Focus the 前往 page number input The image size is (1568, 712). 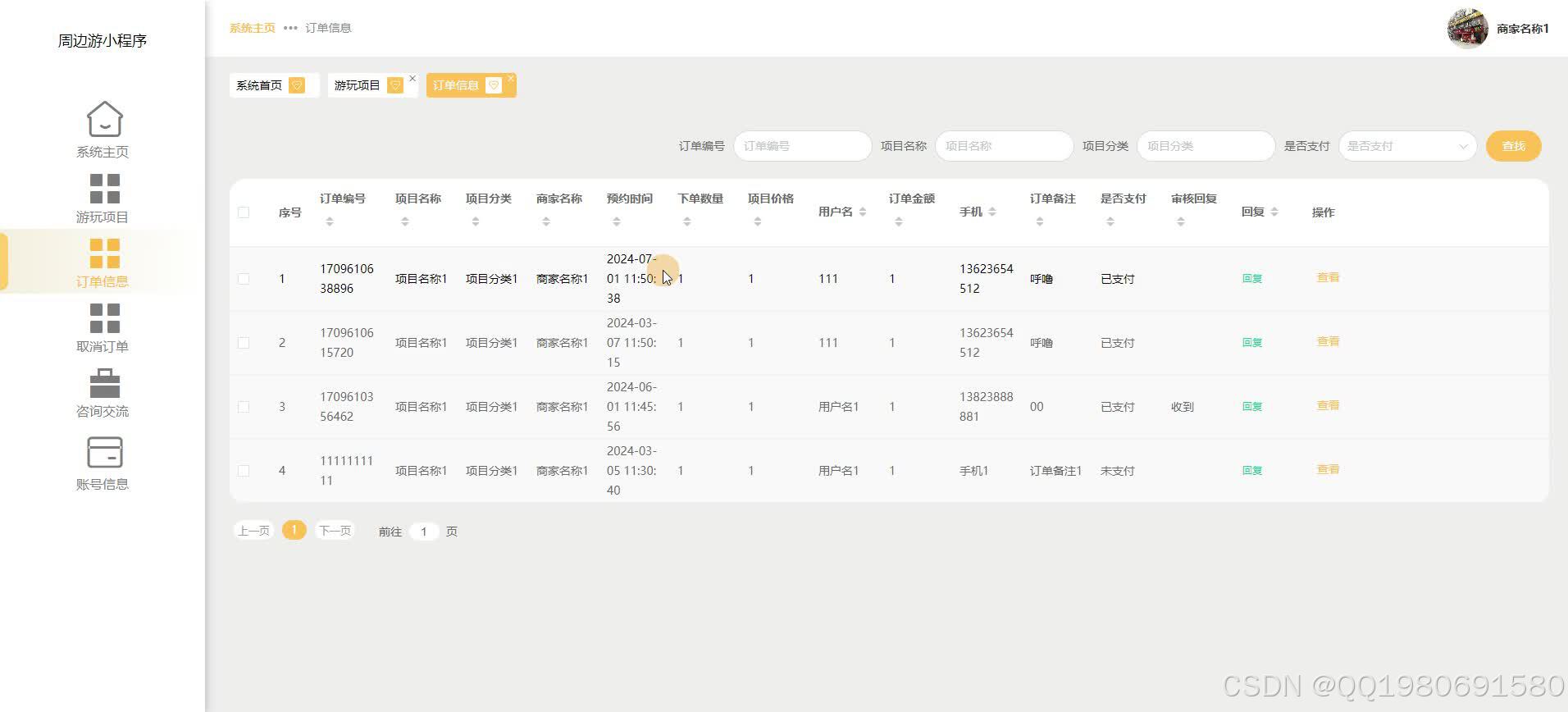click(424, 532)
